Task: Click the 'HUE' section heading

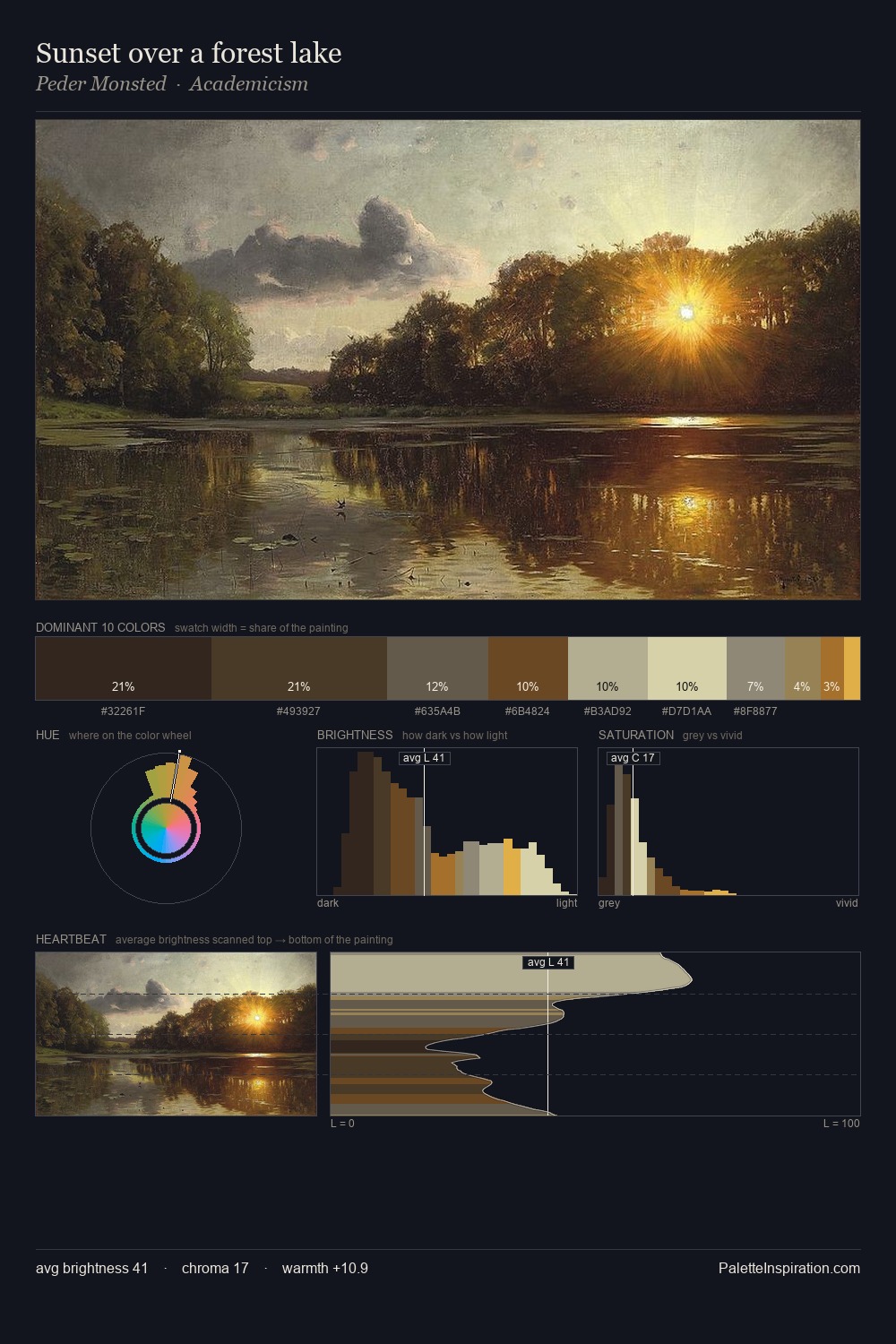Action: coord(47,735)
